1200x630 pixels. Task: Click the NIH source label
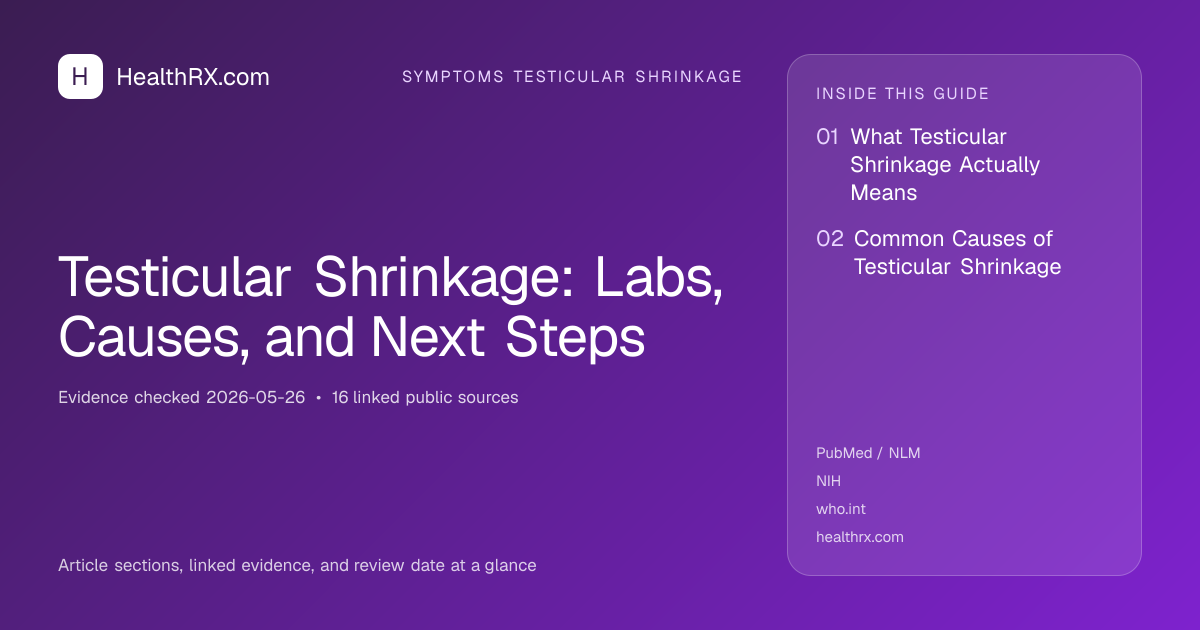[829, 481]
